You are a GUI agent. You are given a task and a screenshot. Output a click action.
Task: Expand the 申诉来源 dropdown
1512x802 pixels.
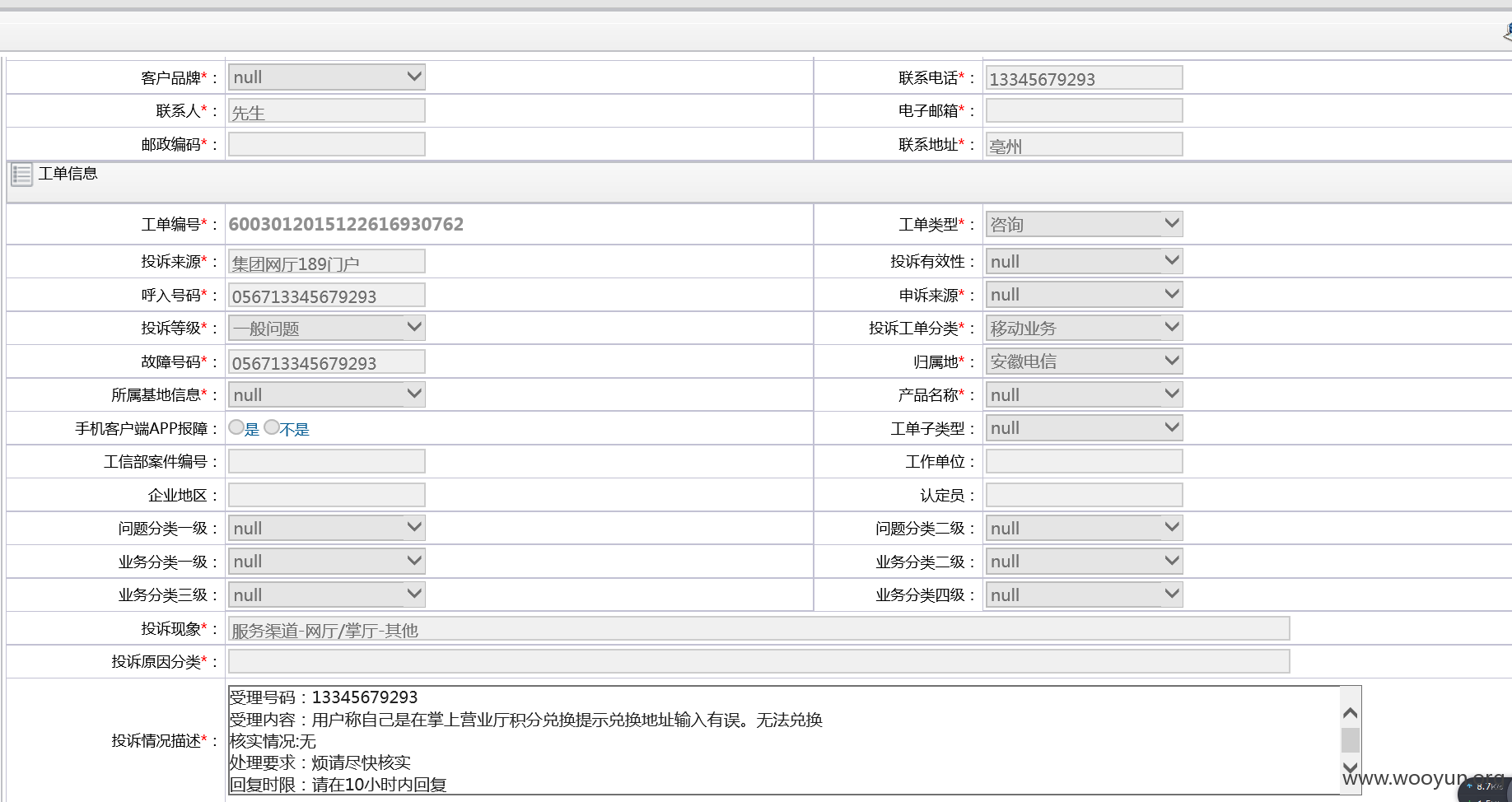click(x=1085, y=295)
